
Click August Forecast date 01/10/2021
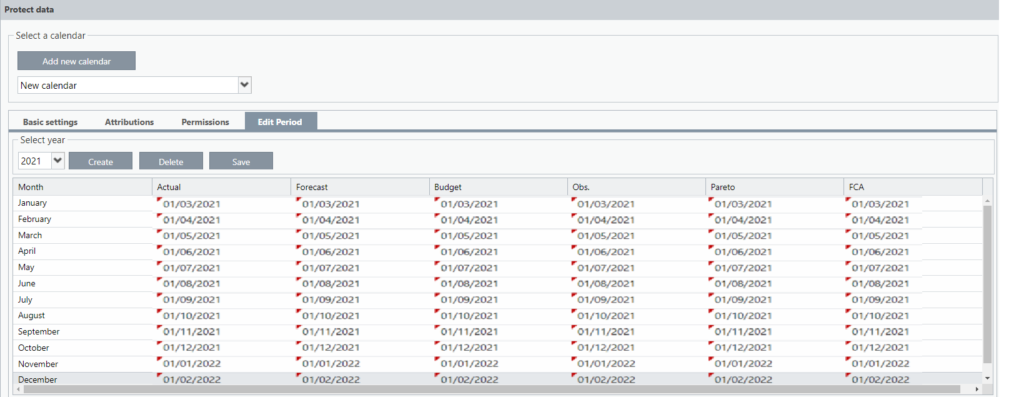click(330, 316)
